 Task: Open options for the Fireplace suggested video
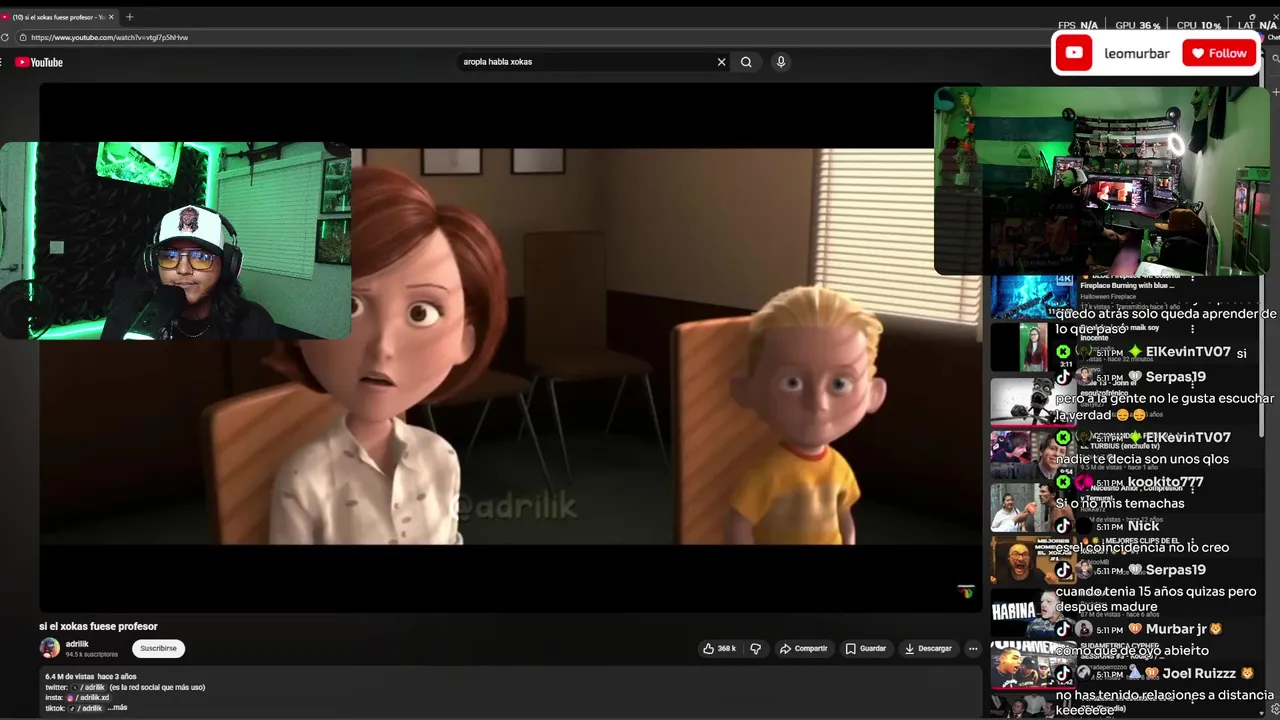point(1192,279)
